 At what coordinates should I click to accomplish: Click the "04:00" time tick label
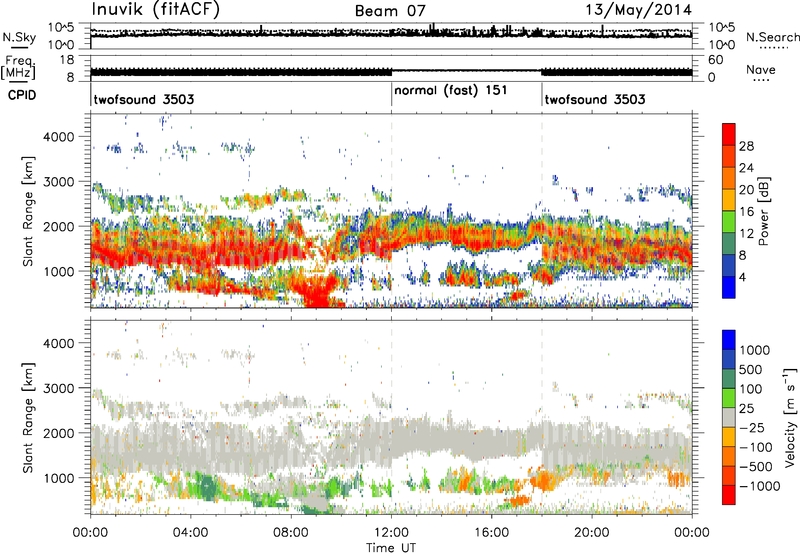pyautogui.click(x=190, y=533)
